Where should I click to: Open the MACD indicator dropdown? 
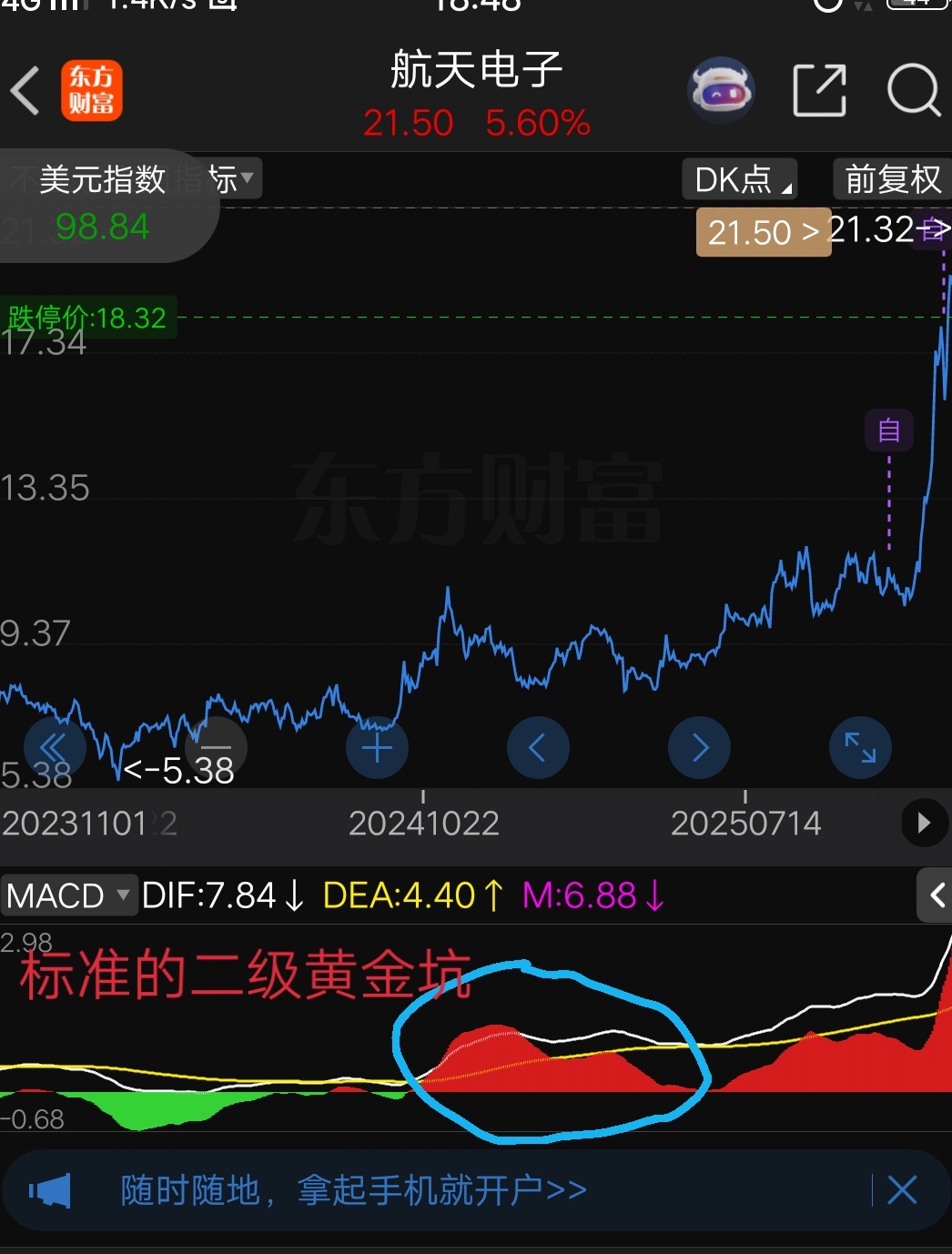coord(69,895)
